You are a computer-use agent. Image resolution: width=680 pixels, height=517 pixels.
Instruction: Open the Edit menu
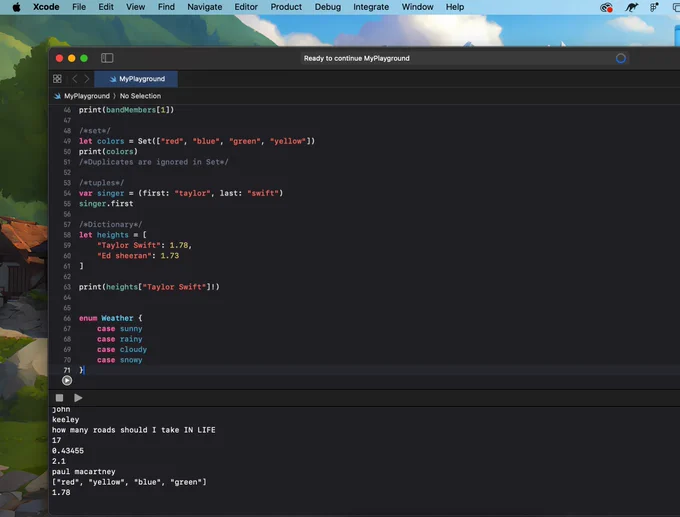click(106, 7)
